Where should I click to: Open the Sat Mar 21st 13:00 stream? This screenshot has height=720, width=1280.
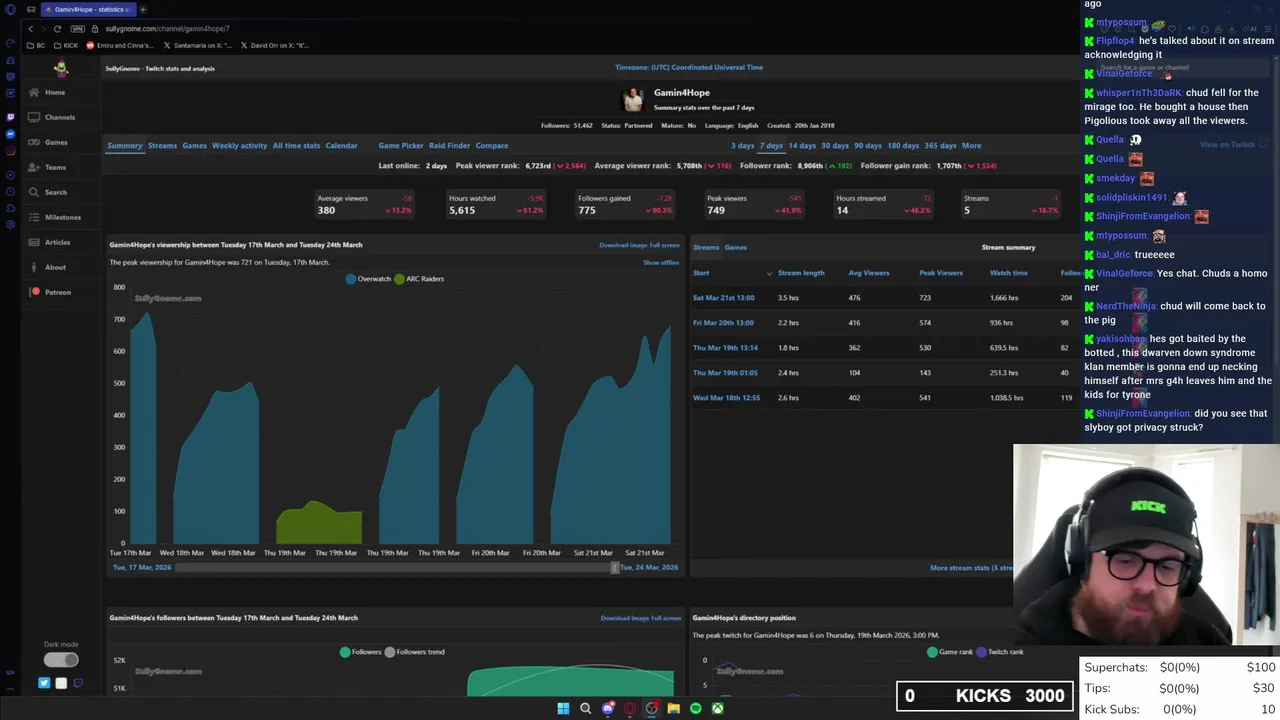(724, 298)
